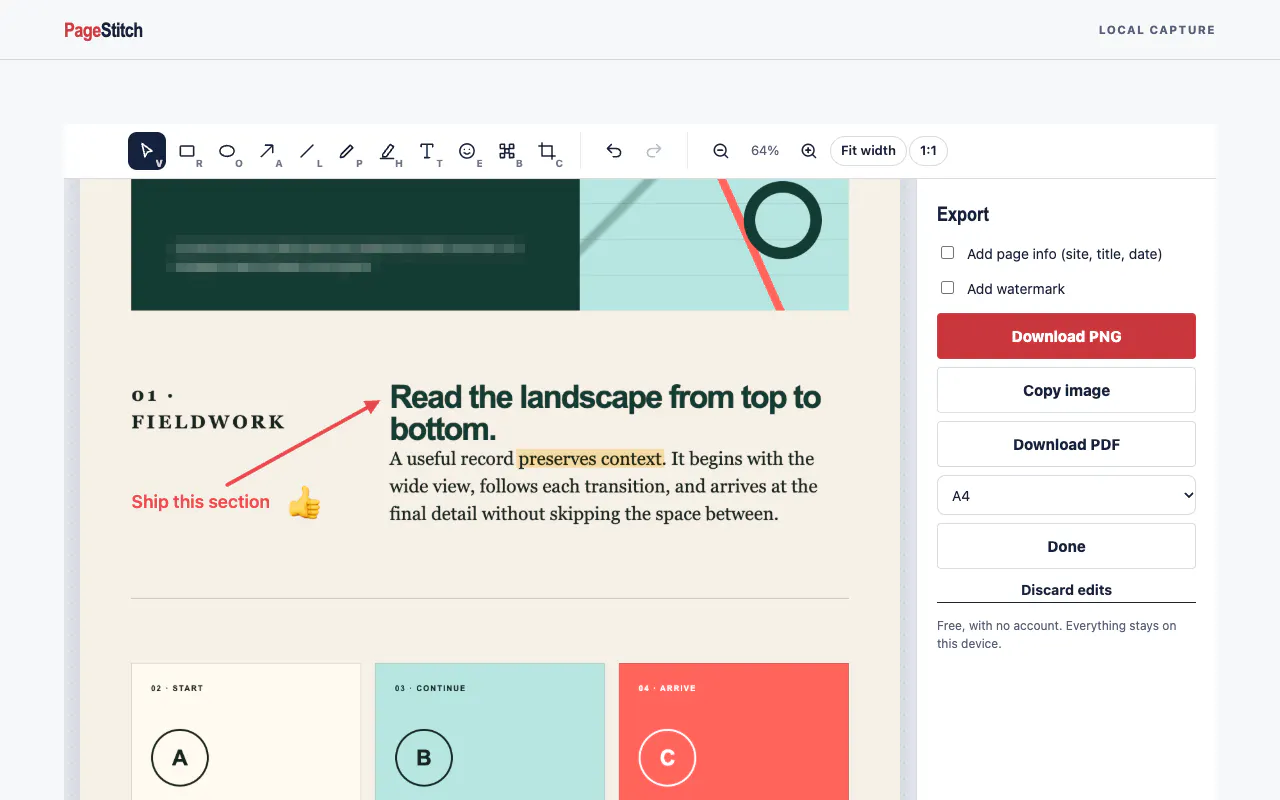
Task: Select the Line drawing tool
Action: click(307, 151)
